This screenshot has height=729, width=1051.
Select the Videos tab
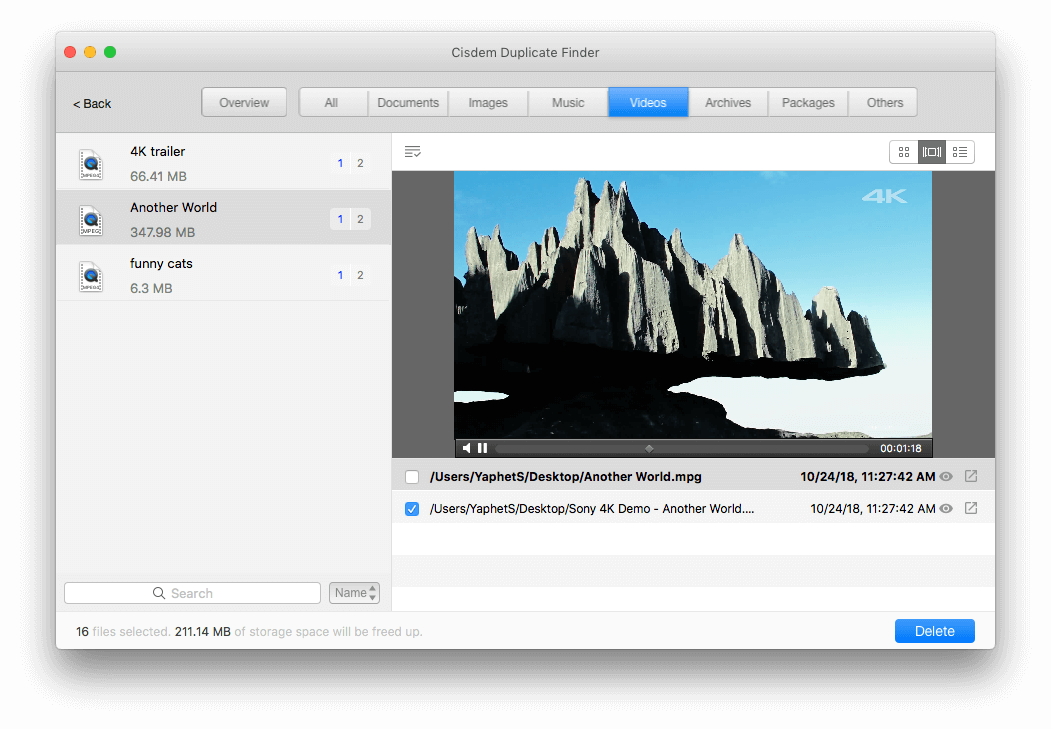[x=648, y=103]
